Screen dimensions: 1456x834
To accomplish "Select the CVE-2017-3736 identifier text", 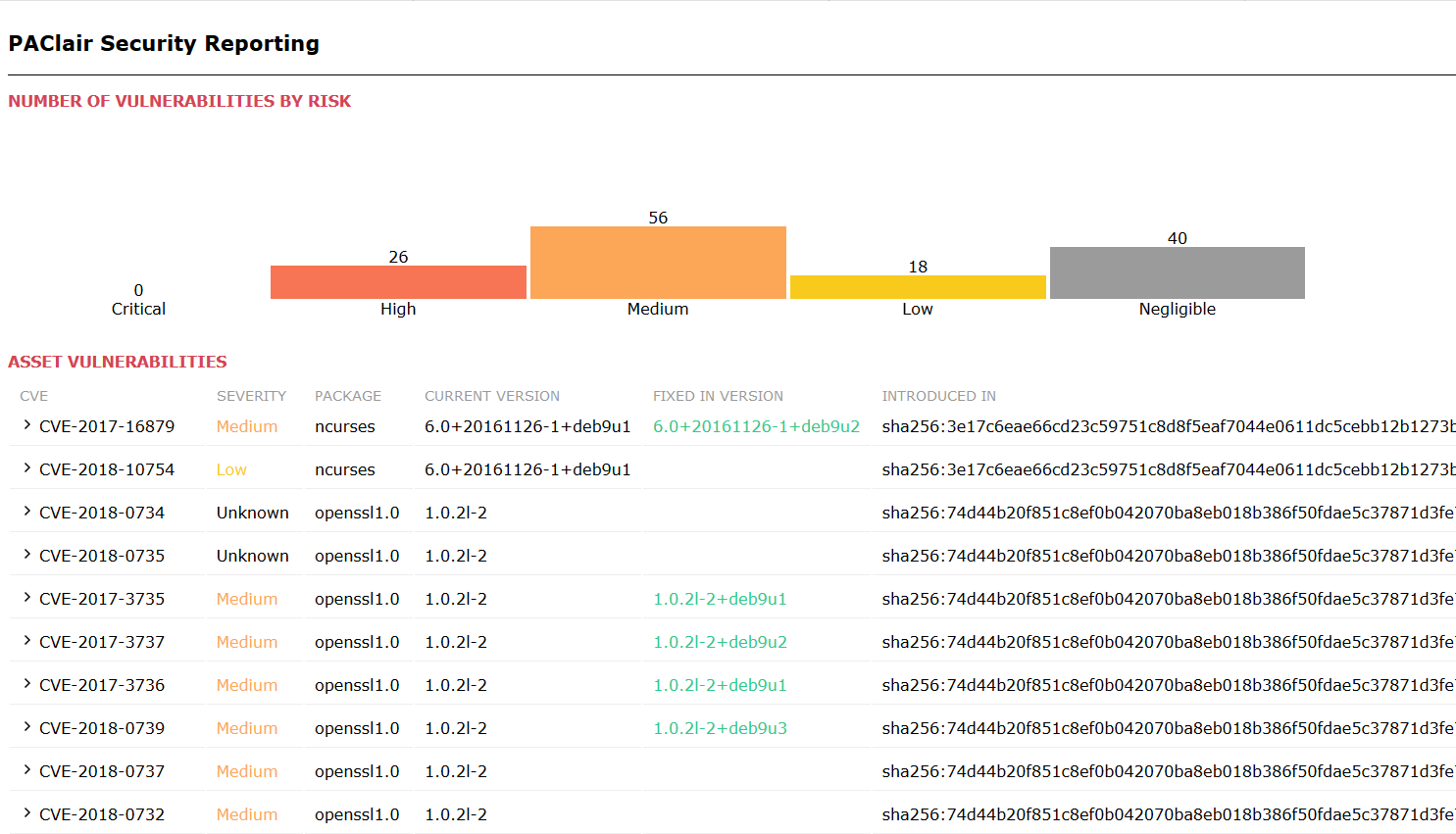I will coord(102,685).
